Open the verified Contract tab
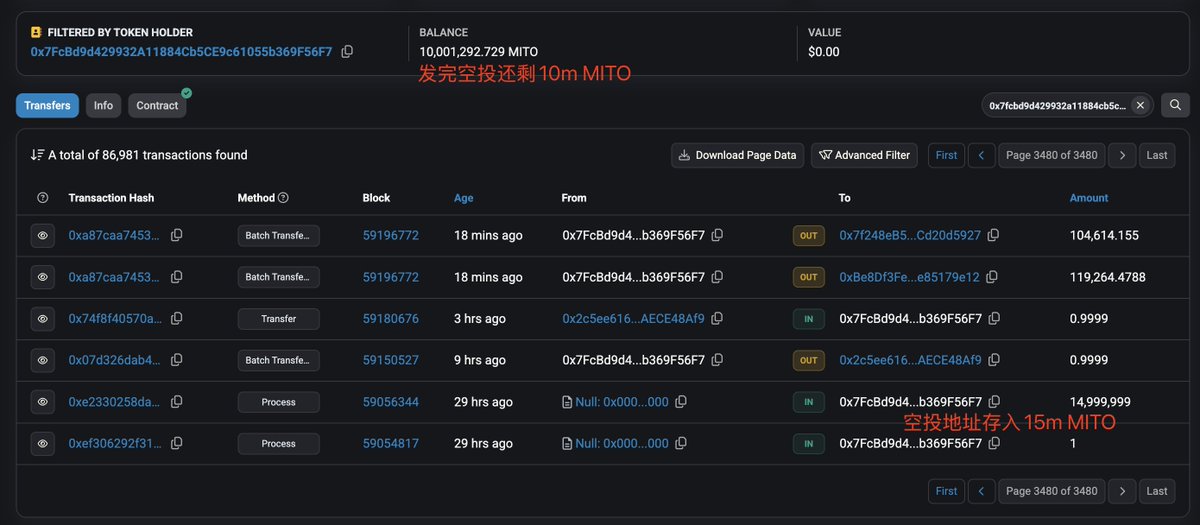Image resolution: width=1200 pixels, height=525 pixels. pos(157,105)
